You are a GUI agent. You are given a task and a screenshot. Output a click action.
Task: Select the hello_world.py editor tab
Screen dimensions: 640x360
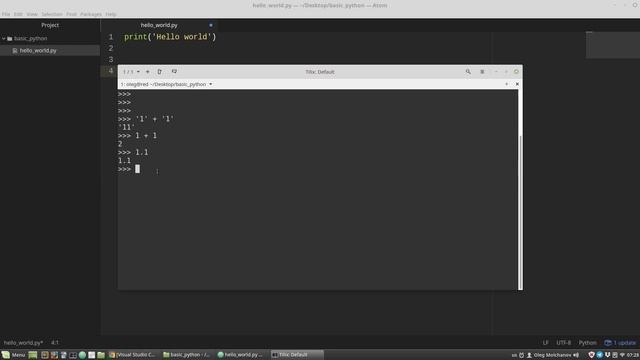159,25
